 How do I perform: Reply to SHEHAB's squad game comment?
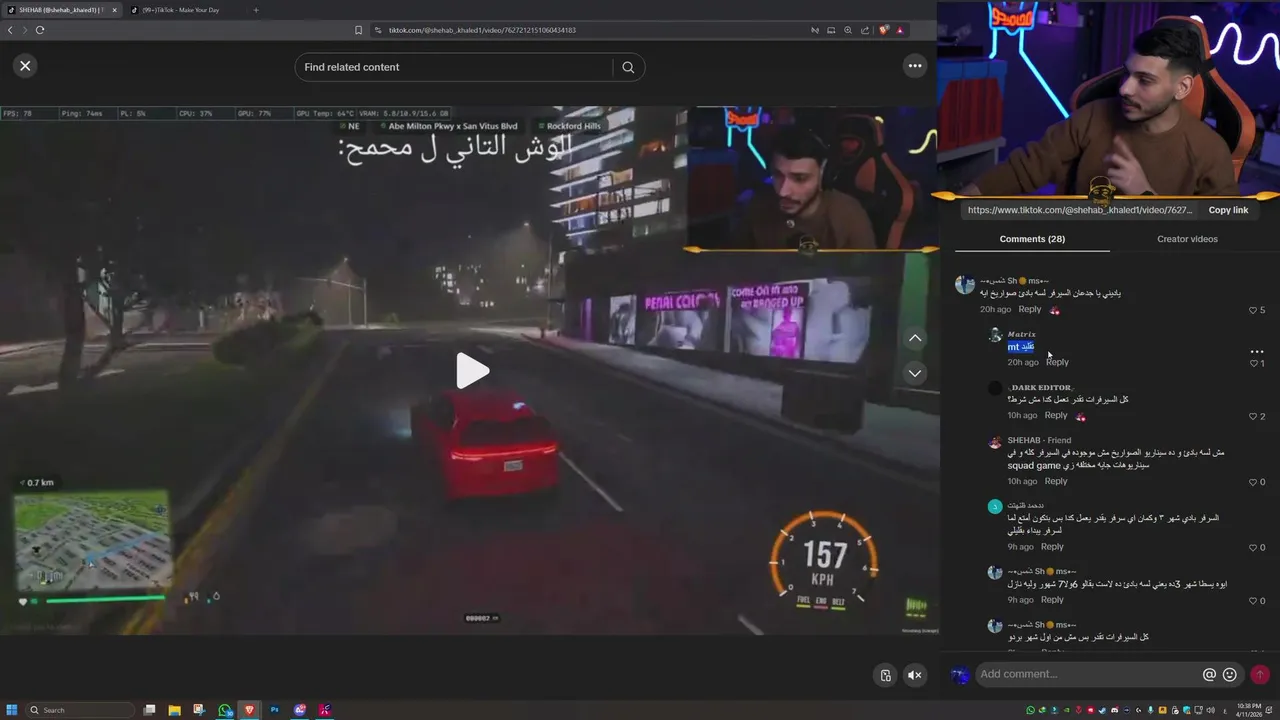(x=1056, y=481)
